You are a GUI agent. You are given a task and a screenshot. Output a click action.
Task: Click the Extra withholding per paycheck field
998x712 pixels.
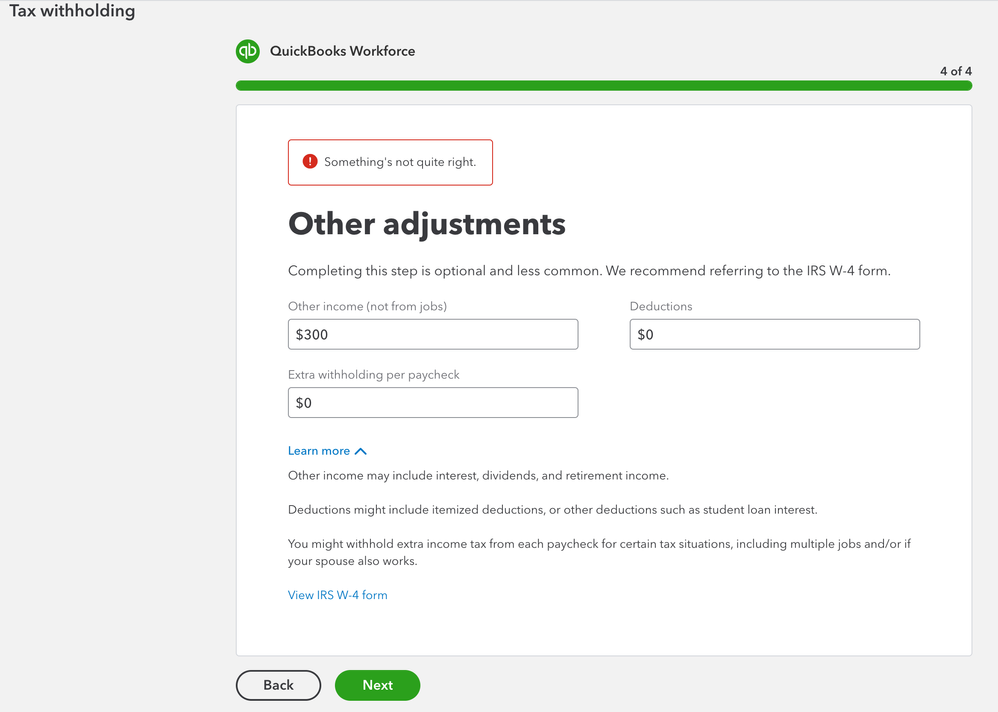pos(433,403)
